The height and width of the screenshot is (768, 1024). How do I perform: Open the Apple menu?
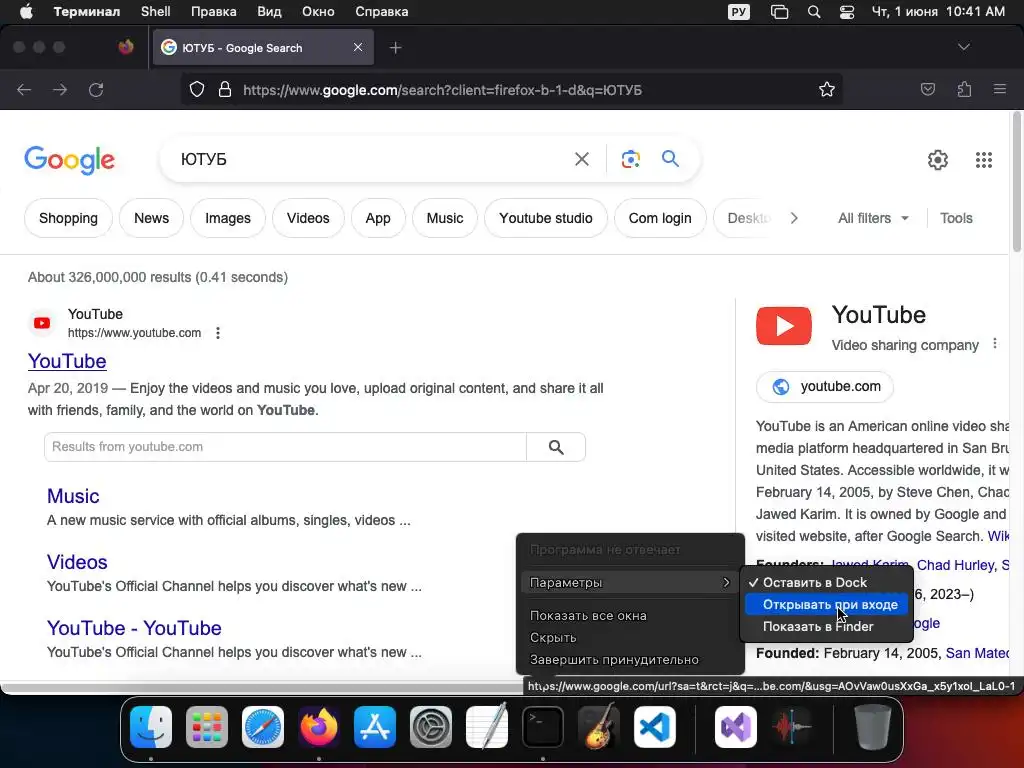coord(26,12)
